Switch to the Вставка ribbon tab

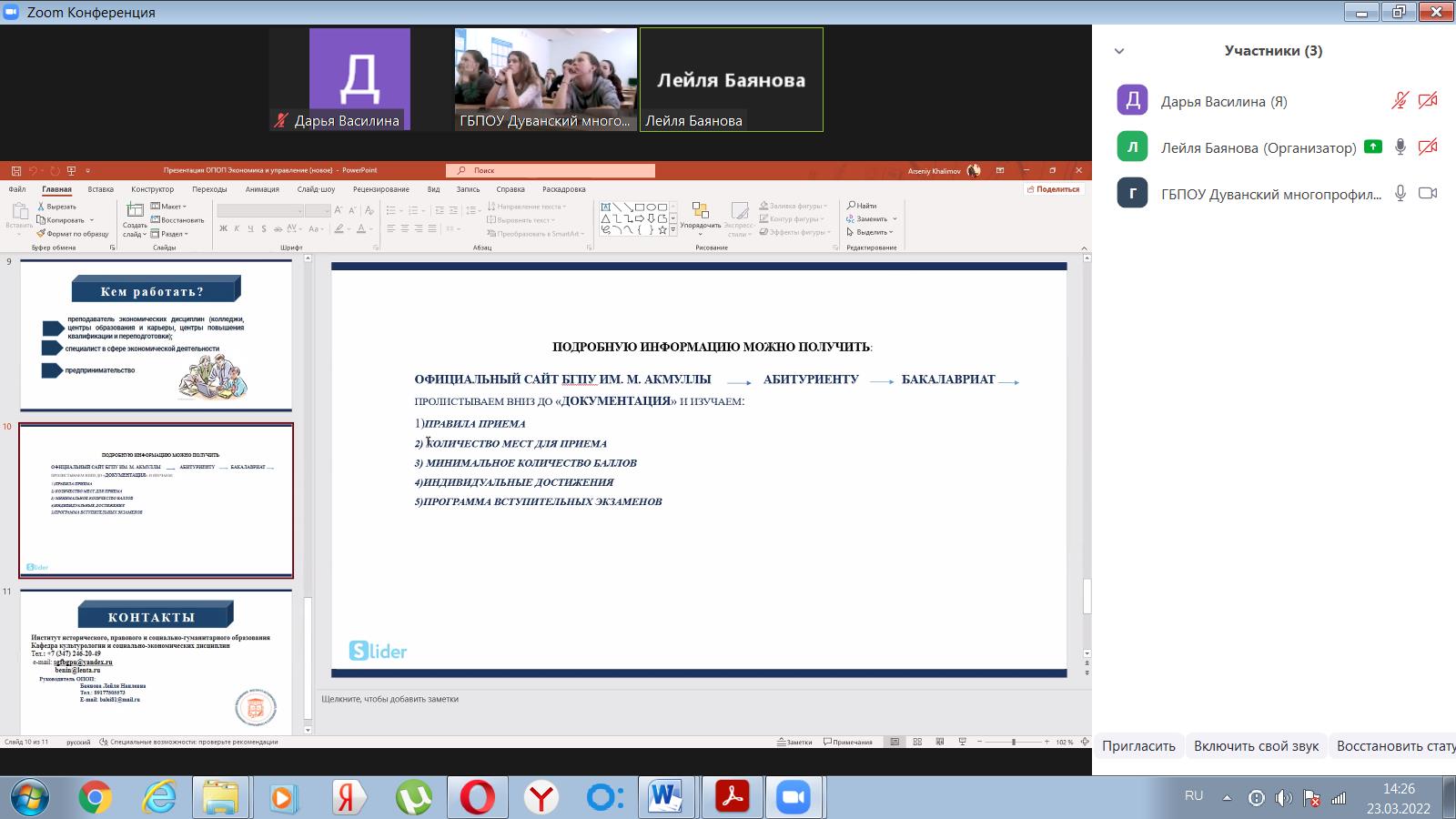(100, 189)
